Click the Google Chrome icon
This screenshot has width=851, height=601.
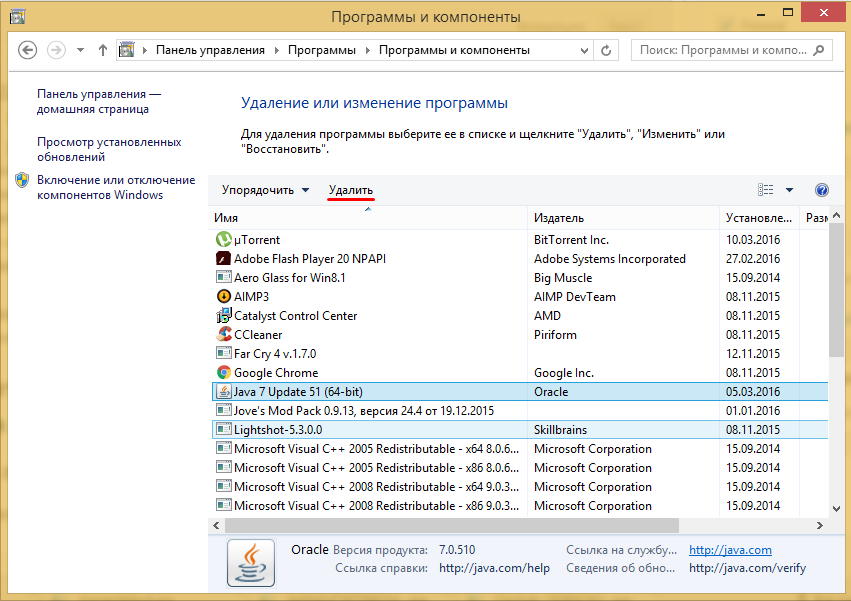224,373
